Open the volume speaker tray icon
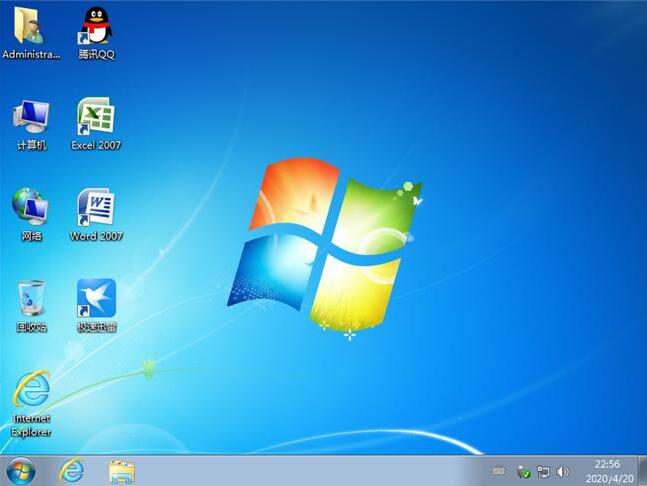Image resolution: width=647 pixels, height=486 pixels. (562, 472)
